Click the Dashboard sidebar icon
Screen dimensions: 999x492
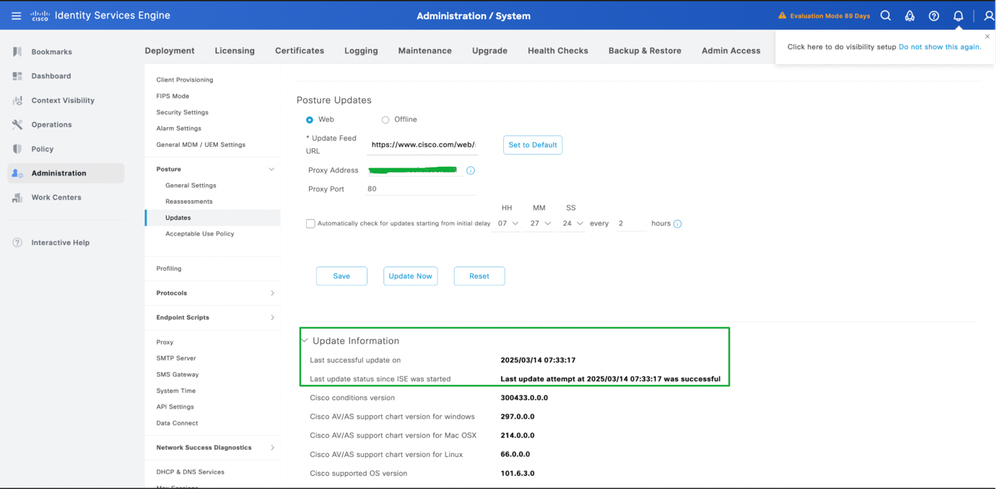tap(17, 76)
